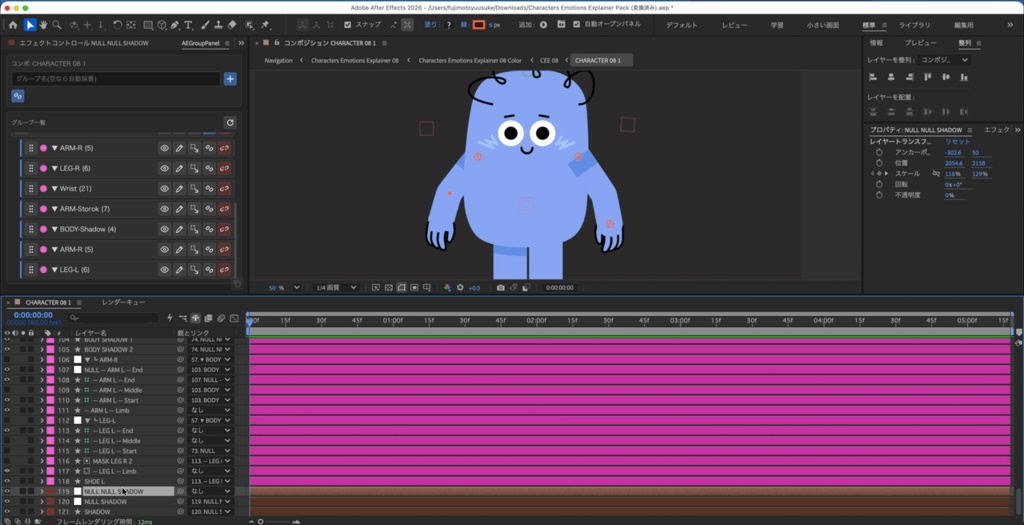Click the blue link icon under group name field

pyautogui.click(x=18, y=96)
